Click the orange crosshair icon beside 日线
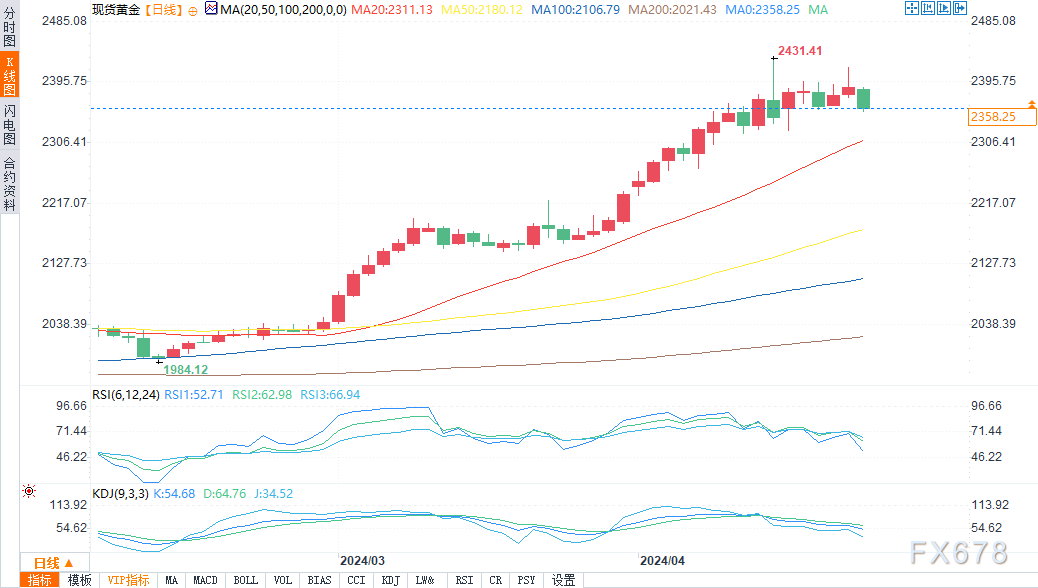The image size is (1038, 588). tap(193, 9)
